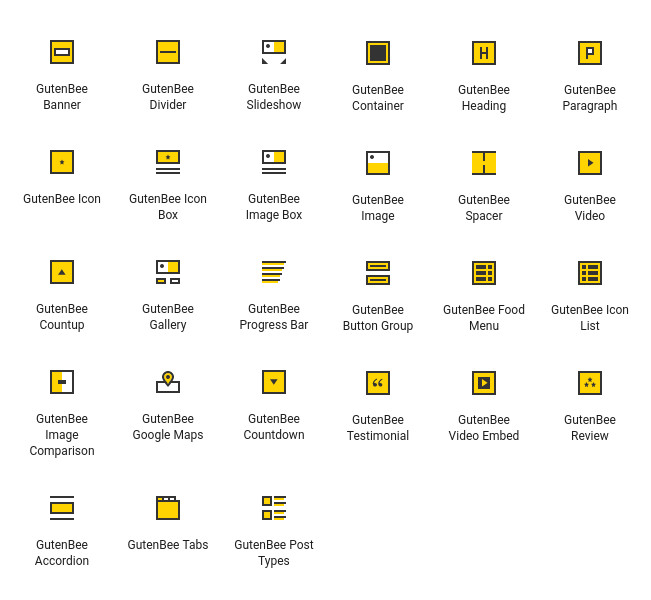Click the GutenBee Heading block icon
This screenshot has height=600, width=651.
click(484, 53)
